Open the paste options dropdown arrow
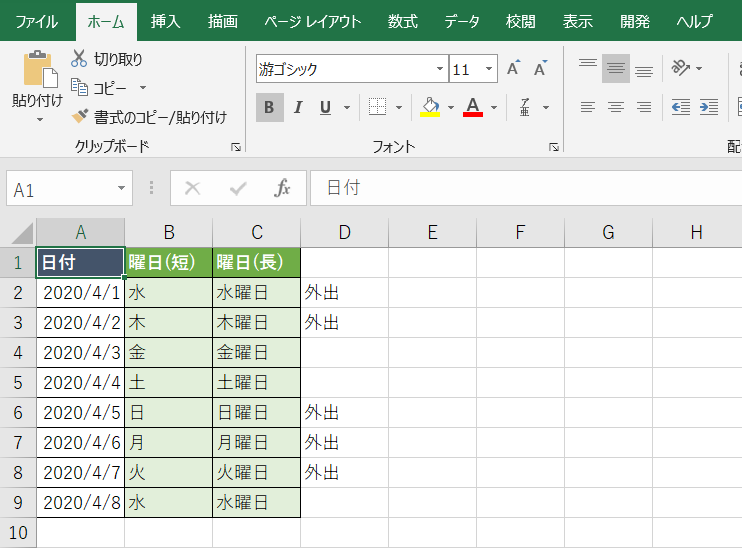This screenshot has height=548, width=742. 40,120
